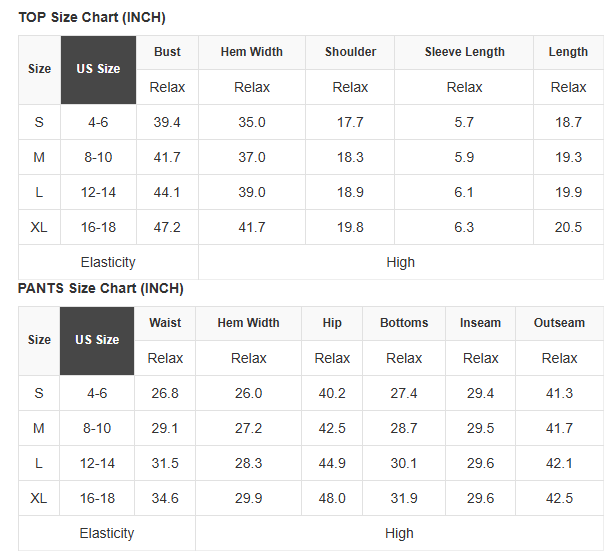Viewport: 610px width, 560px height.
Task: Select the Inseam column header
Action: pyautogui.click(x=480, y=323)
